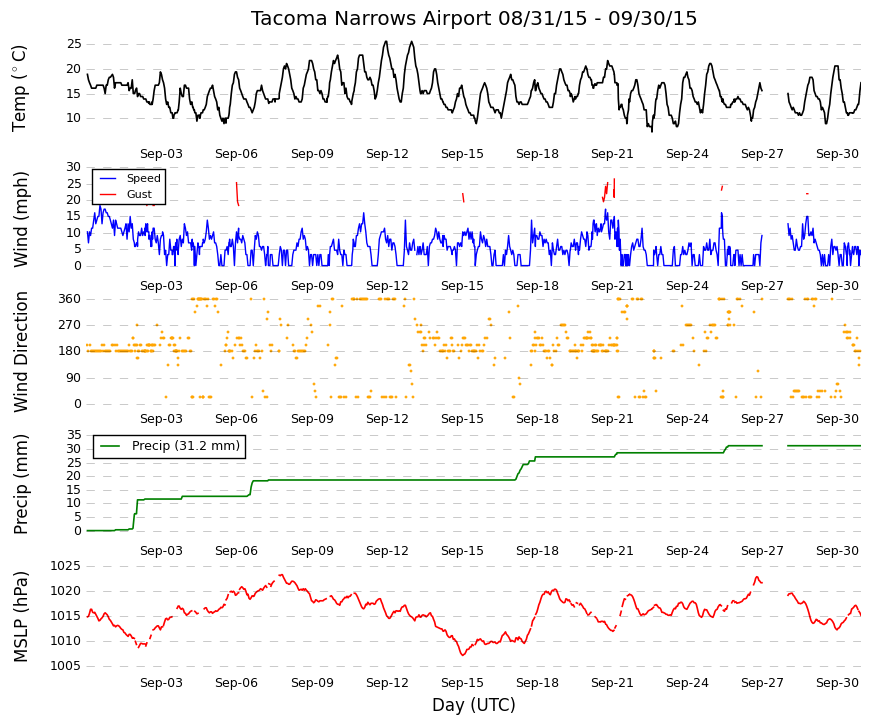Click the MSLP (hPa) axis label
The image size is (871, 725).
point(20,617)
